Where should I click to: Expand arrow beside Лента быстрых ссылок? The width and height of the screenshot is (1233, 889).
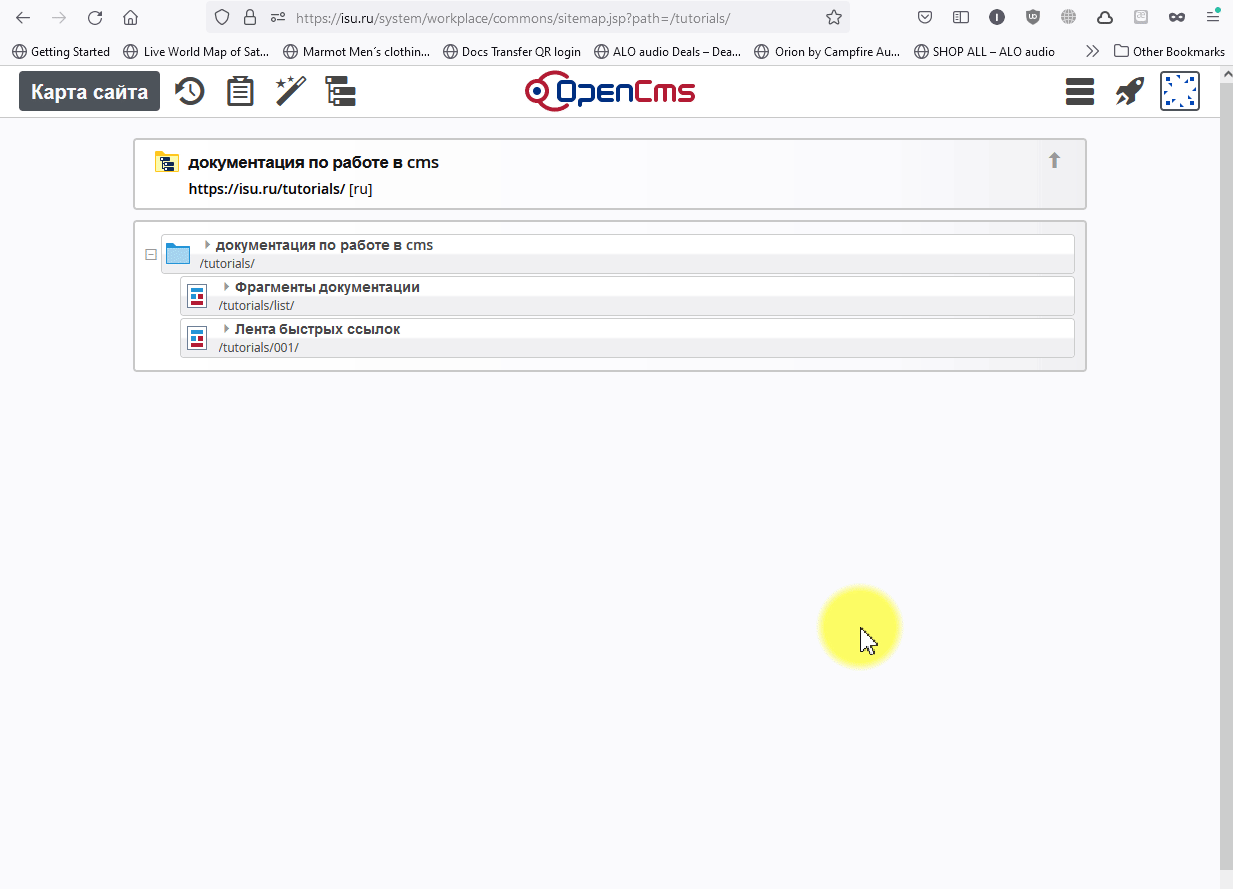coord(227,329)
